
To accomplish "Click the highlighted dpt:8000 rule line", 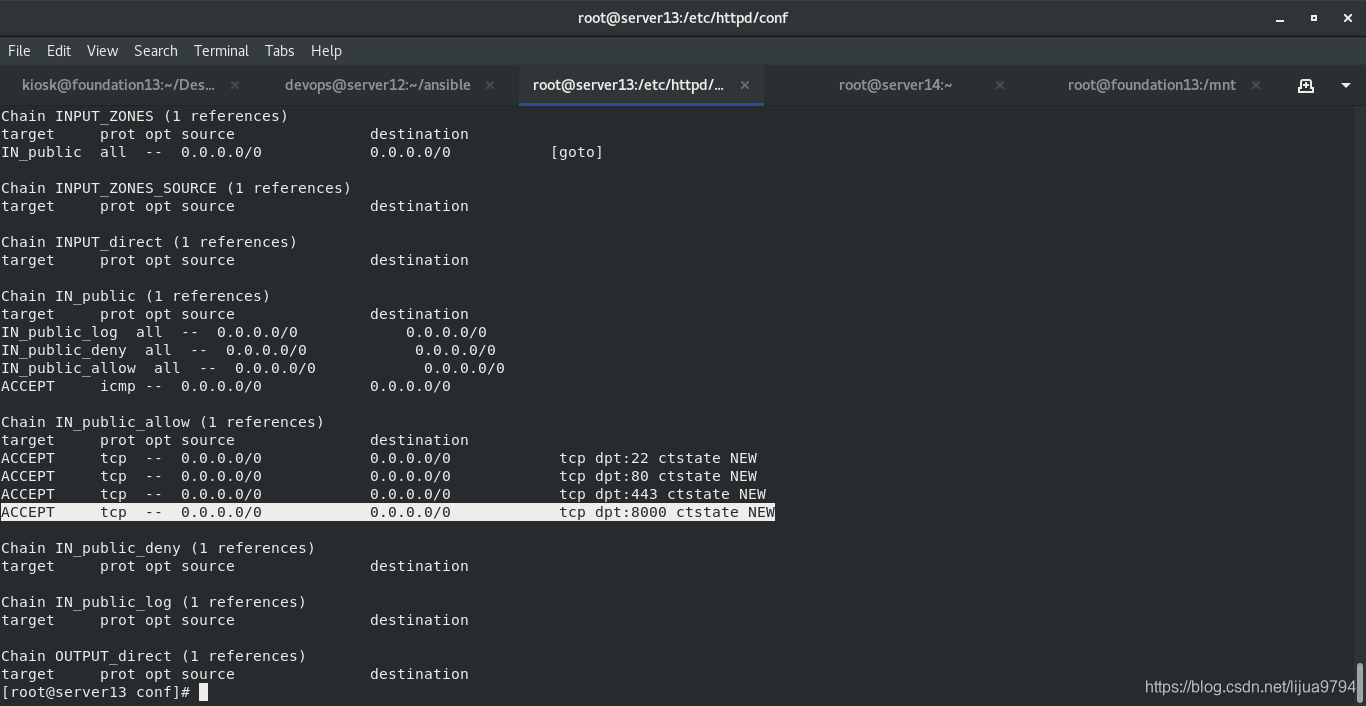I will click(388, 512).
